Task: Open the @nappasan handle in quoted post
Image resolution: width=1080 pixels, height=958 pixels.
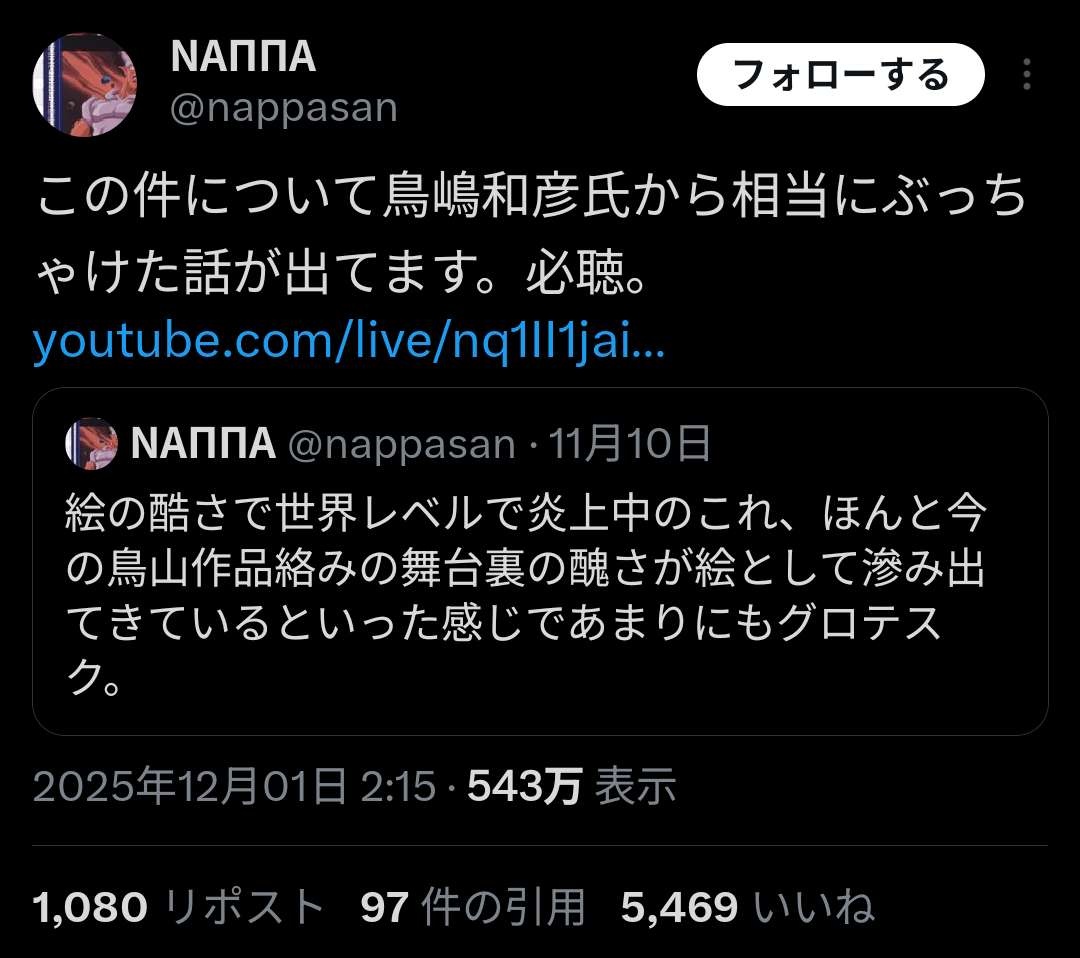Action: click(402, 444)
